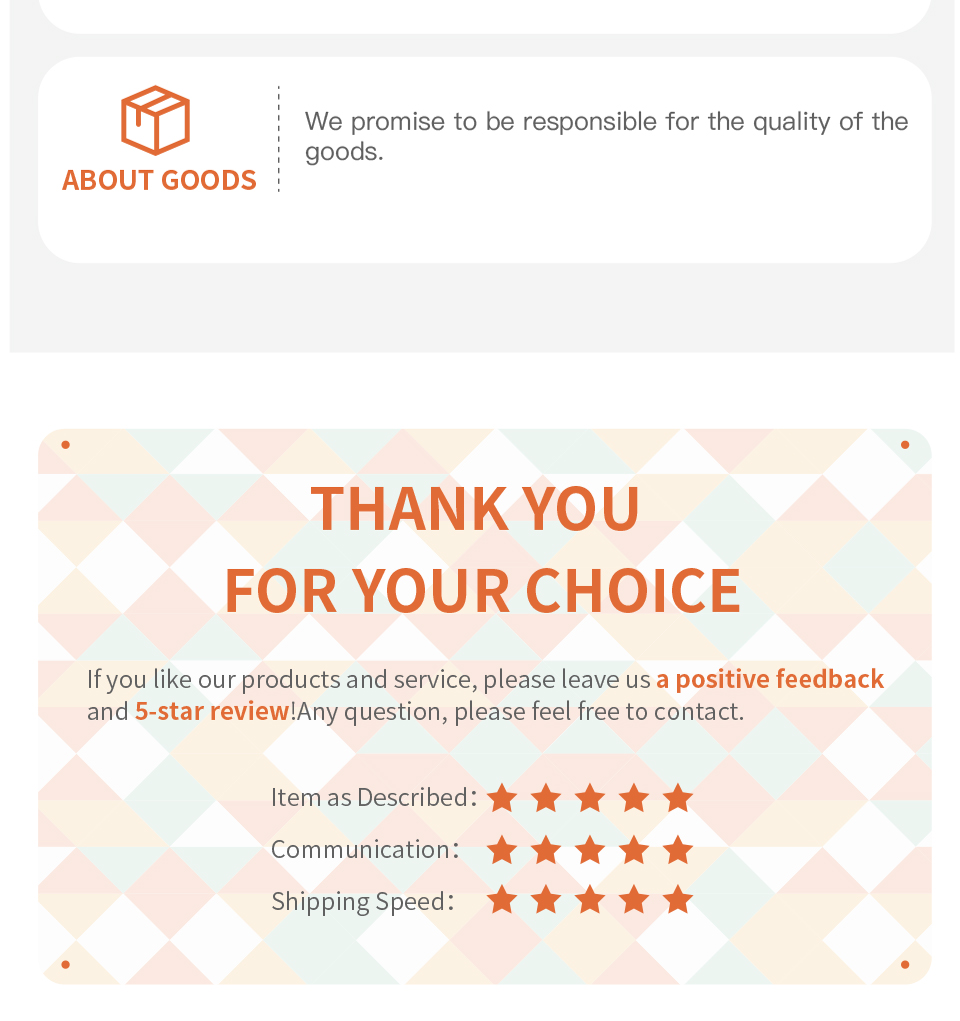
Task: Rate Shipping Speed with the fifth star
Action: (x=678, y=900)
